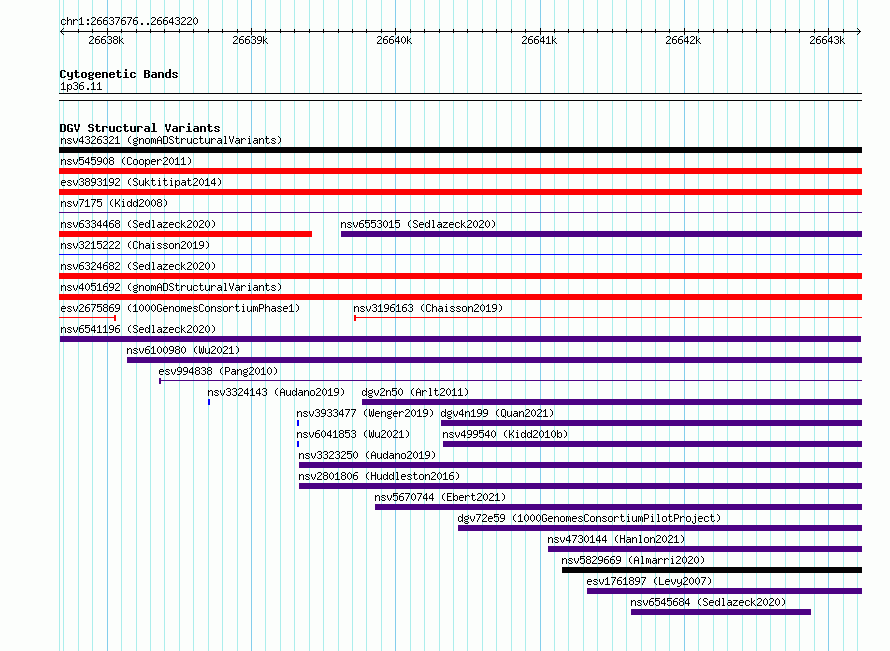Click the purple nsv6545684 variant bar

721,612
